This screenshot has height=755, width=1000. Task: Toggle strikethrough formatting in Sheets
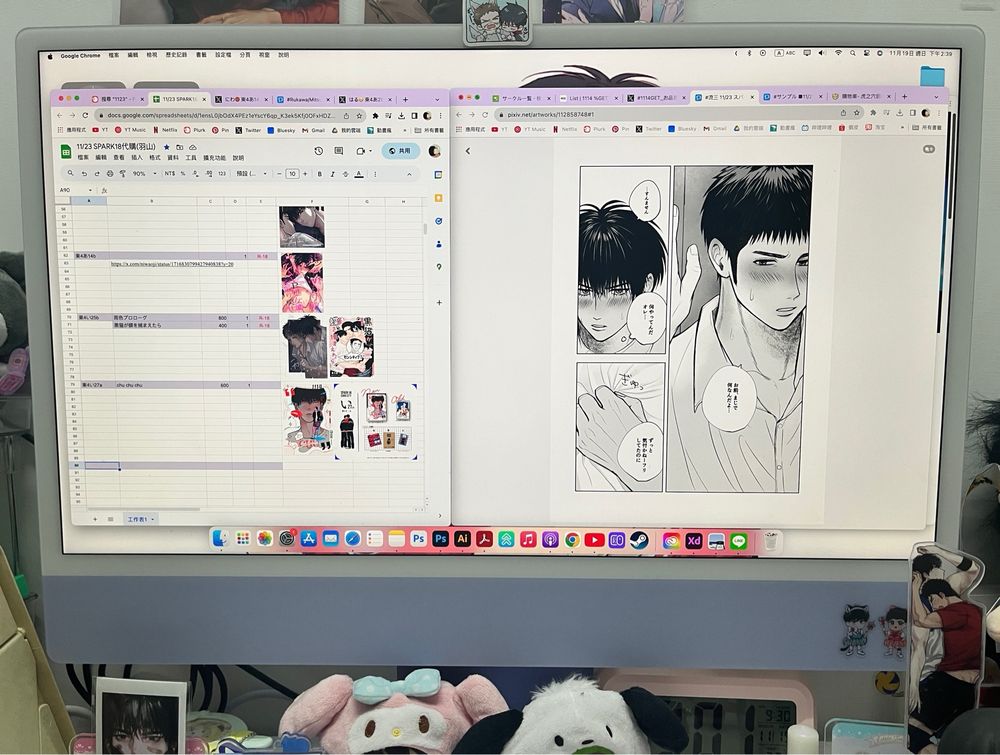coord(346,174)
